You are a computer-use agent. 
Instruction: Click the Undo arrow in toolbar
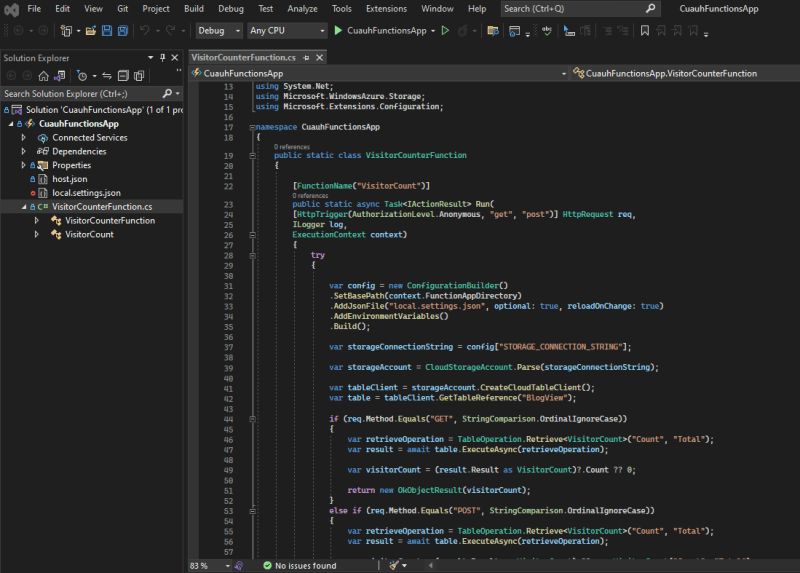point(145,31)
